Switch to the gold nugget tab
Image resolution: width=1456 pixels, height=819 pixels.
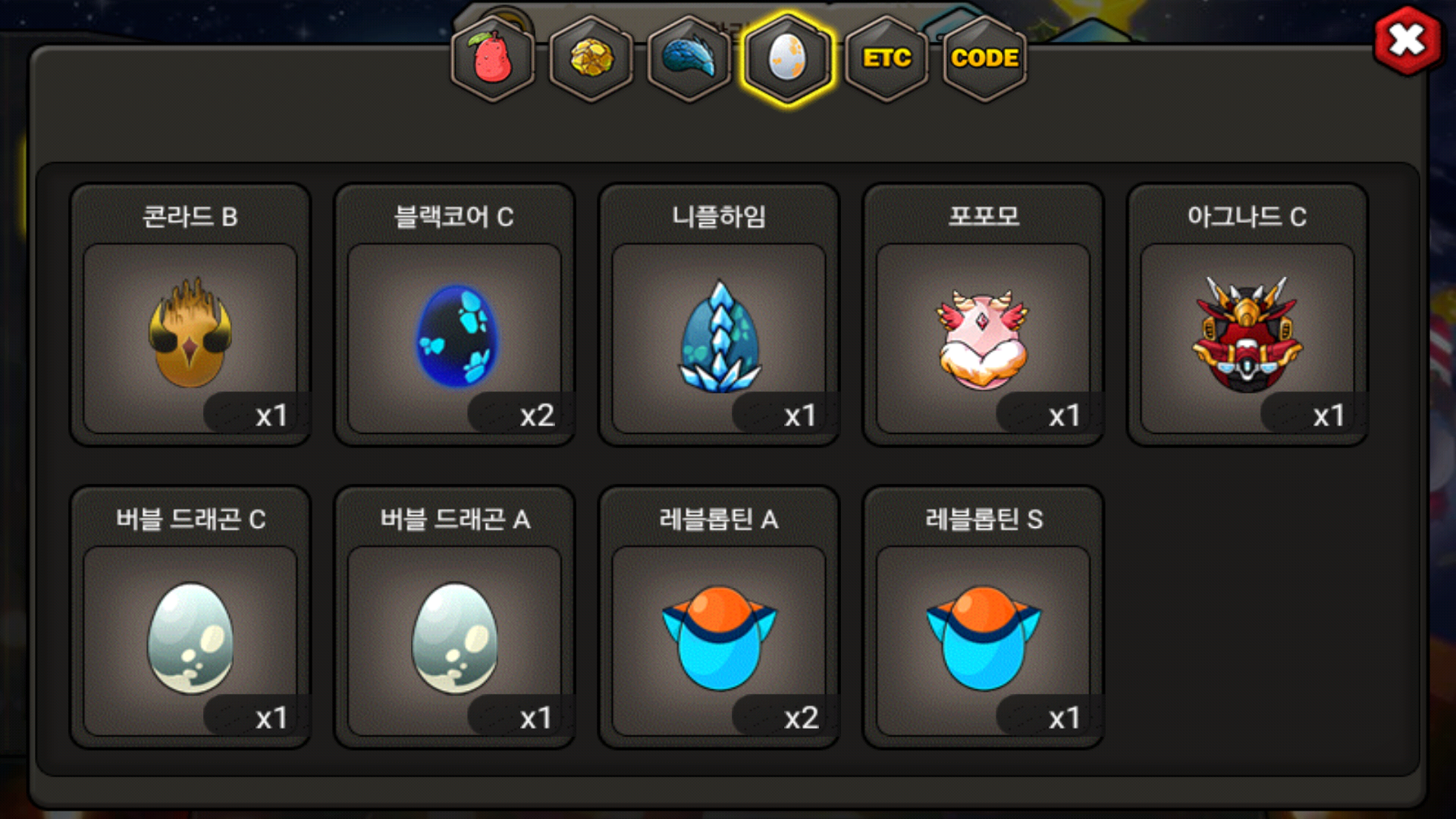click(591, 58)
